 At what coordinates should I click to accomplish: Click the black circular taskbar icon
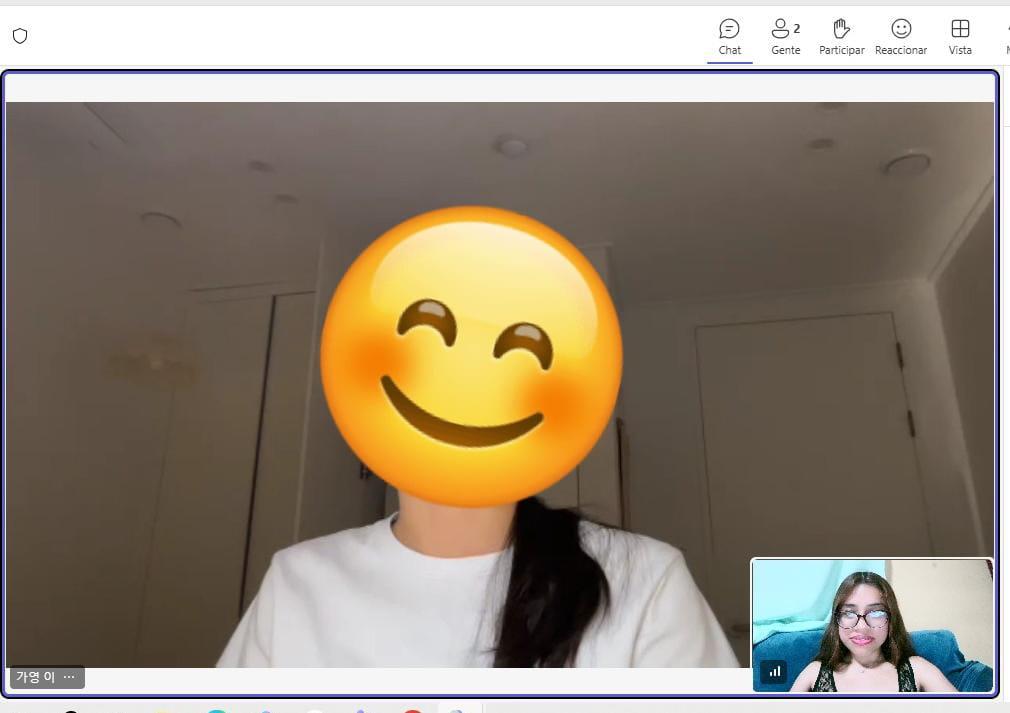pos(71,710)
